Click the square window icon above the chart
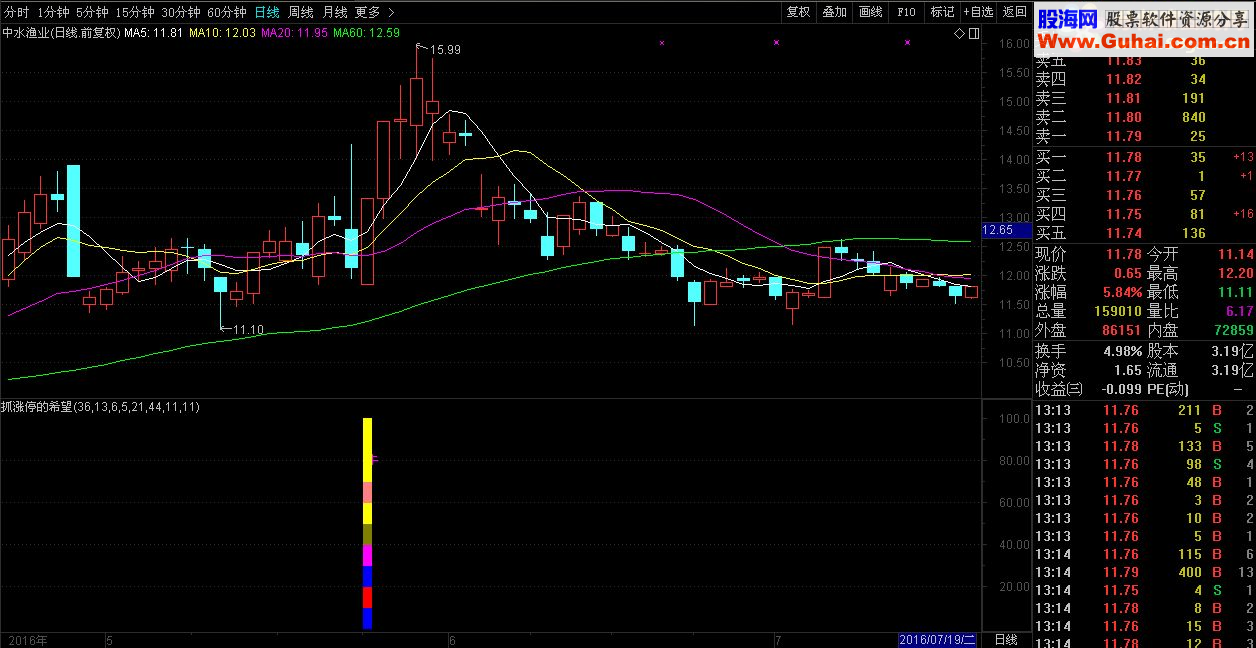This screenshot has width=1256, height=648. pos(973,34)
